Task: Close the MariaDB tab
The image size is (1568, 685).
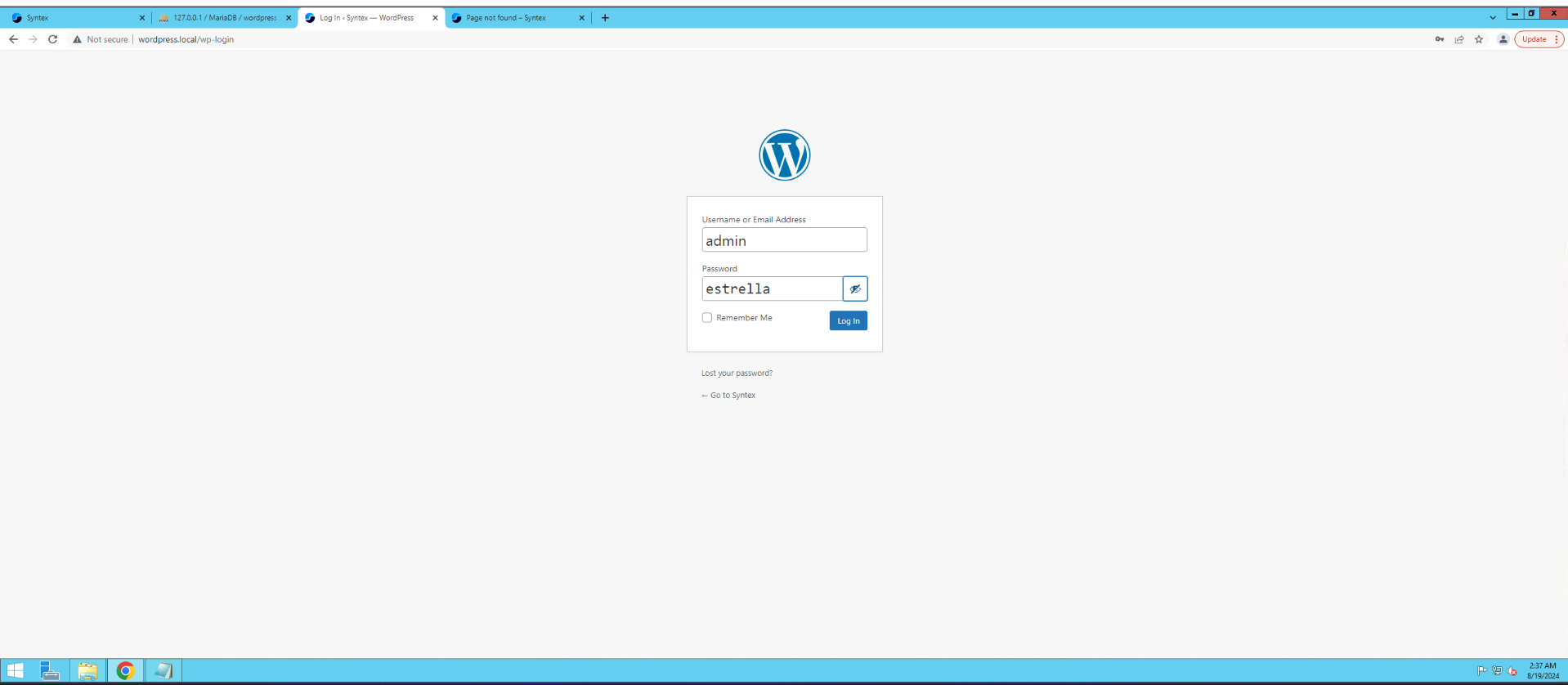Action: pos(289,17)
